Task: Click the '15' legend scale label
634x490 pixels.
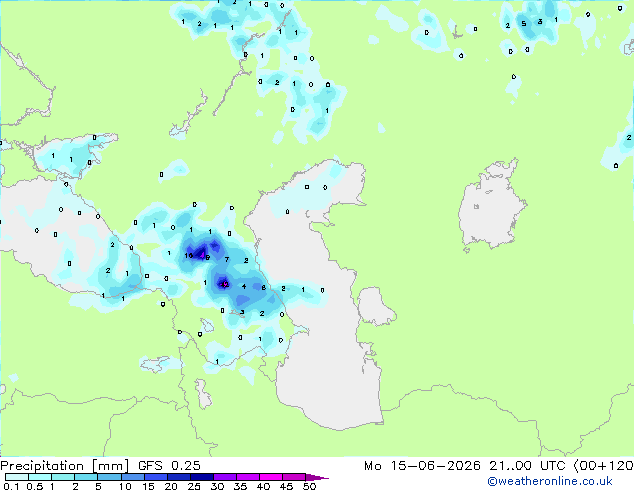Action: [148, 486]
